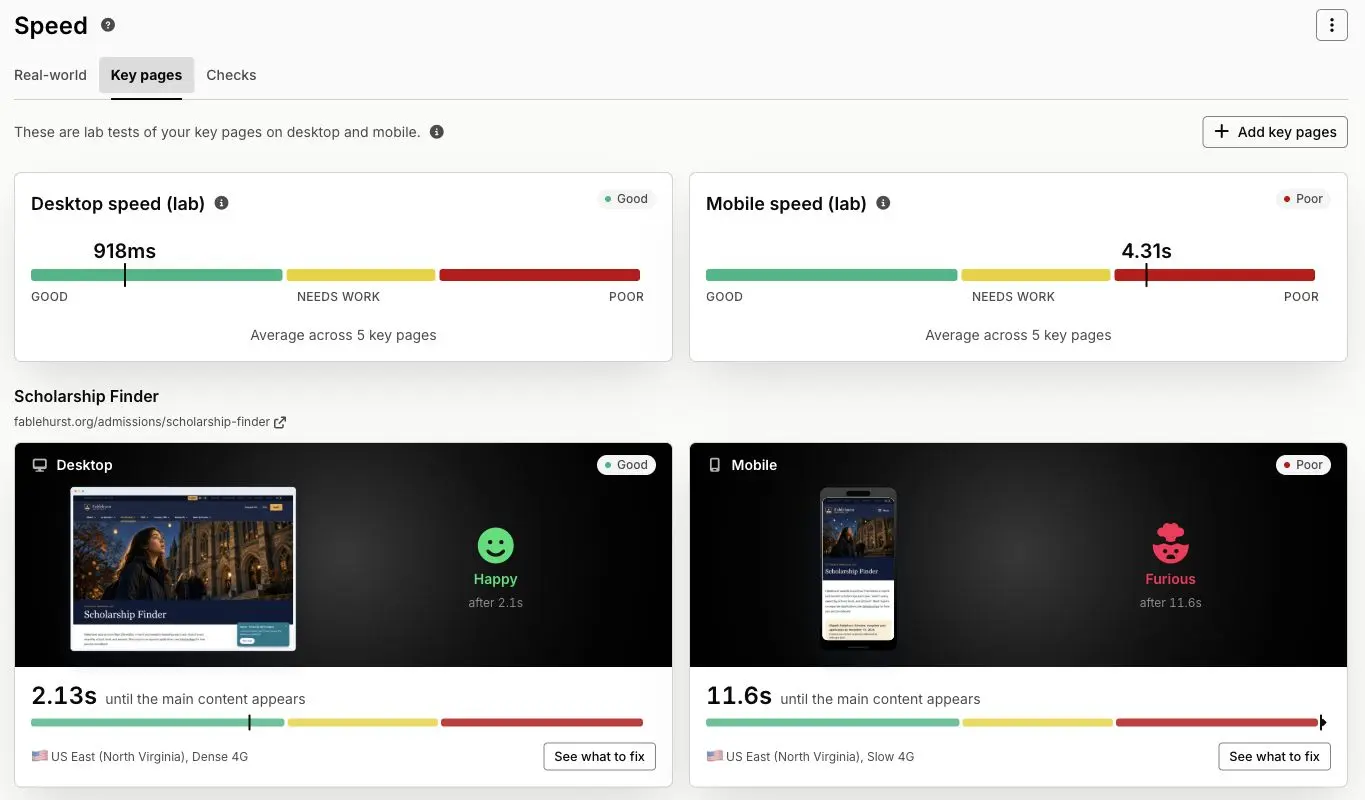Screen dimensions: 1365x800
Task: Click 'after 11.6s' text under Furious
Action: pos(1170,603)
